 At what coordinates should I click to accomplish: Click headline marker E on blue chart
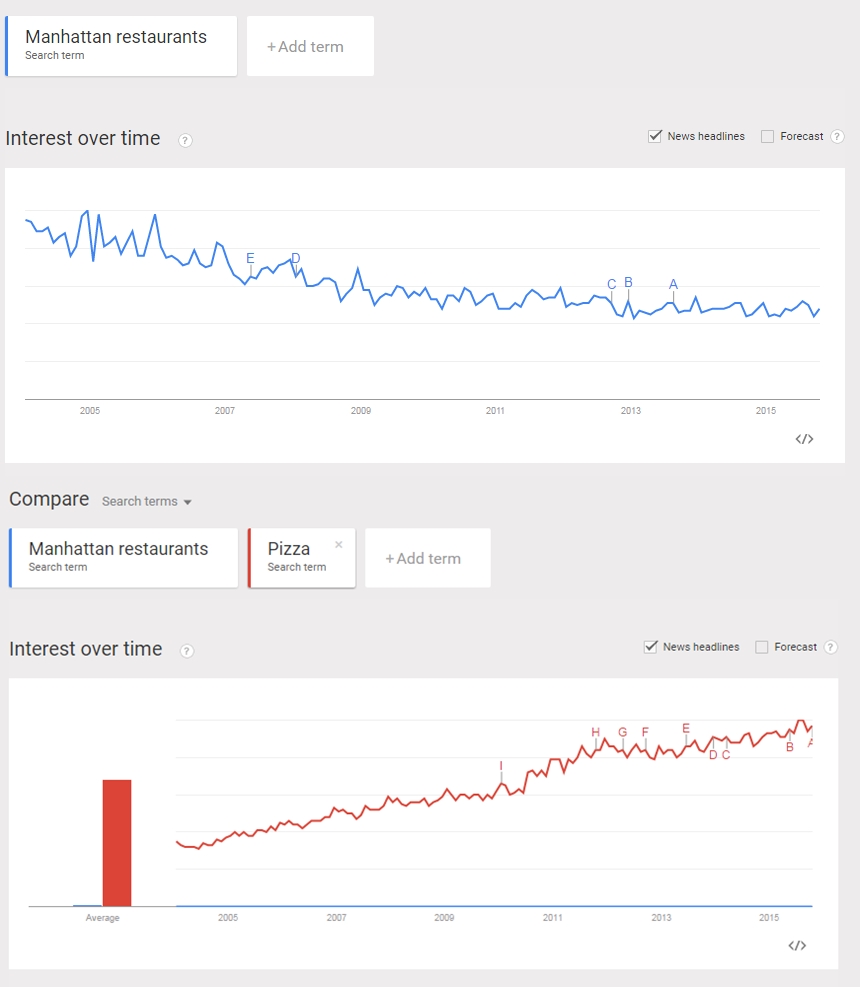click(250, 258)
